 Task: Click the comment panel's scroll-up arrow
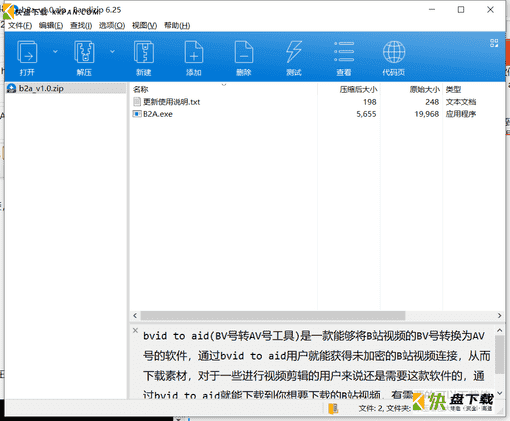[x=499, y=330]
